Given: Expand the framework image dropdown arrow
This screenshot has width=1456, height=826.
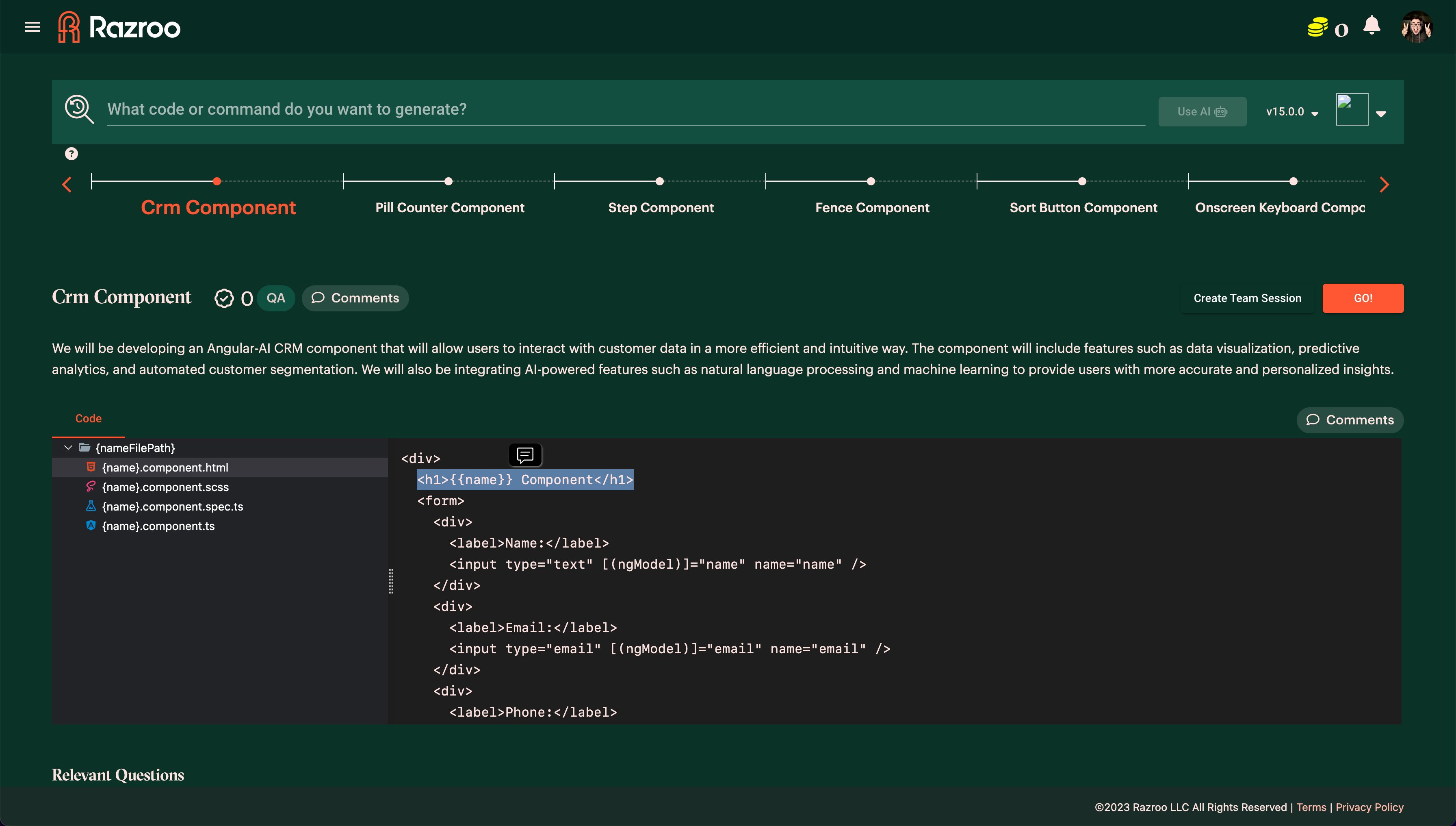Looking at the screenshot, I should pyautogui.click(x=1381, y=113).
